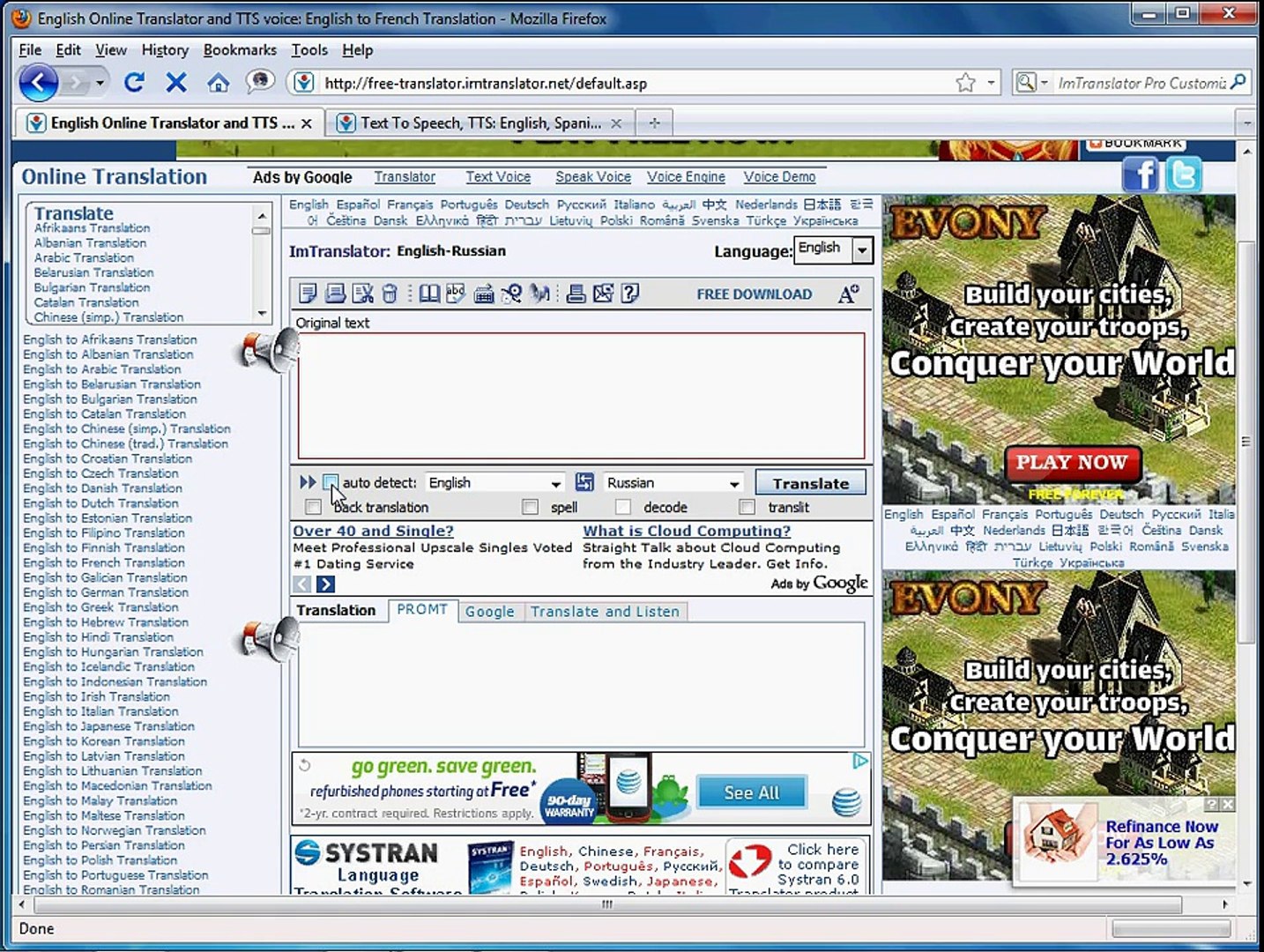Click the next ad arrow under Dating Service
The width and height of the screenshot is (1264, 952).
pyautogui.click(x=326, y=584)
